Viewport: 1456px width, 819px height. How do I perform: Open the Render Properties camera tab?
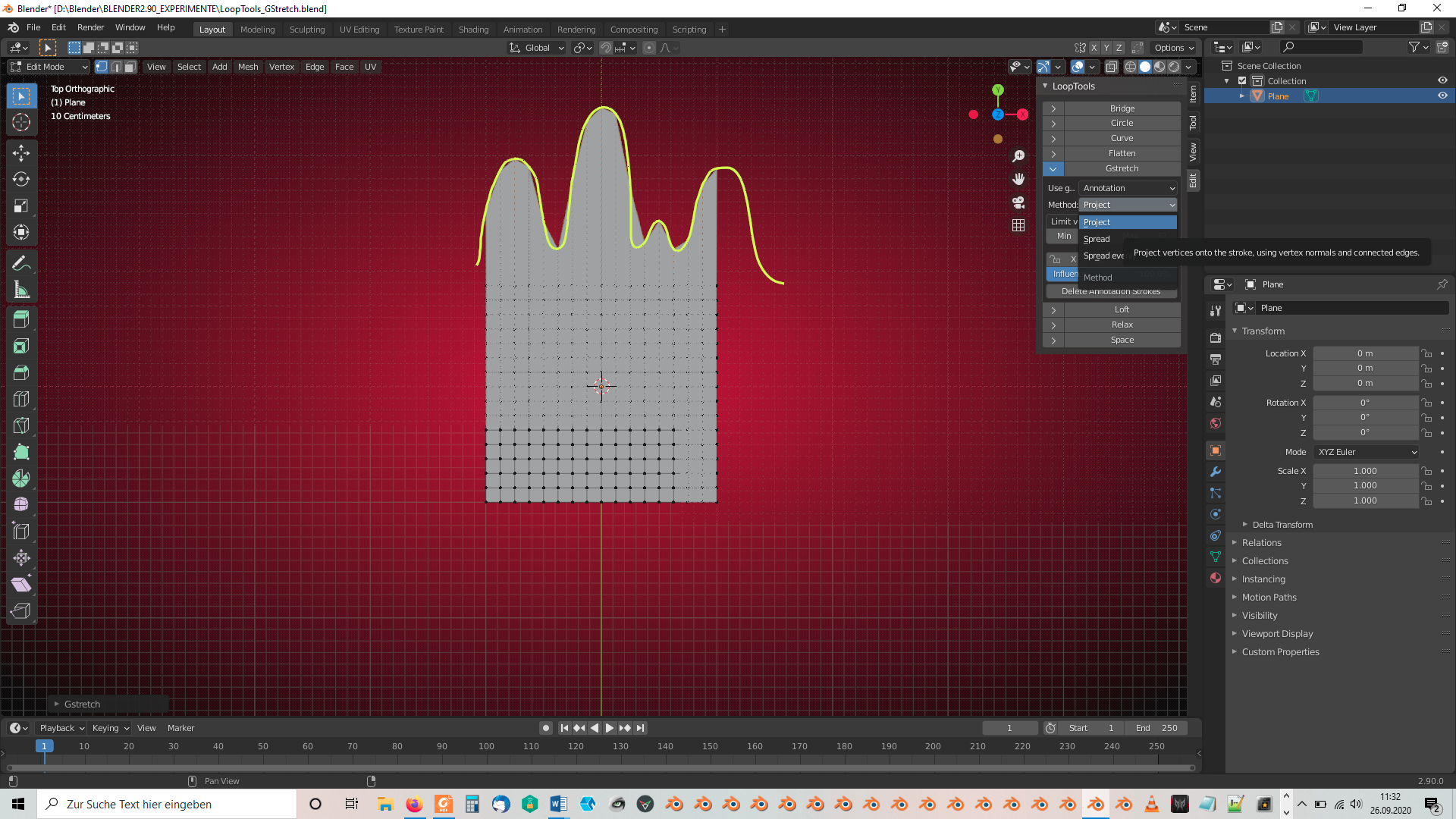click(1216, 337)
